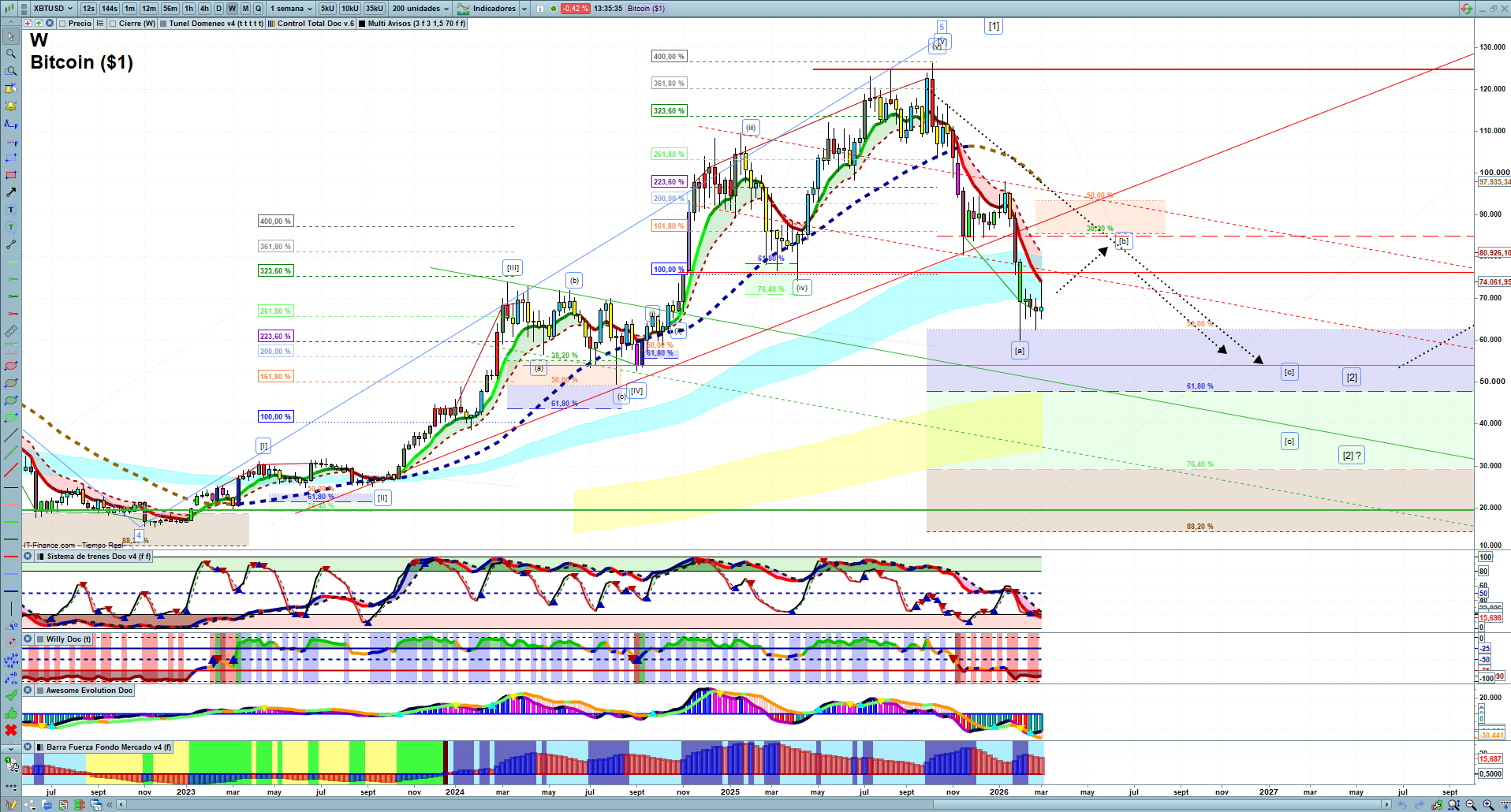Image resolution: width=1511 pixels, height=812 pixels.
Task: Click the red download-arrow icon on price label bar
Action: coord(28,24)
